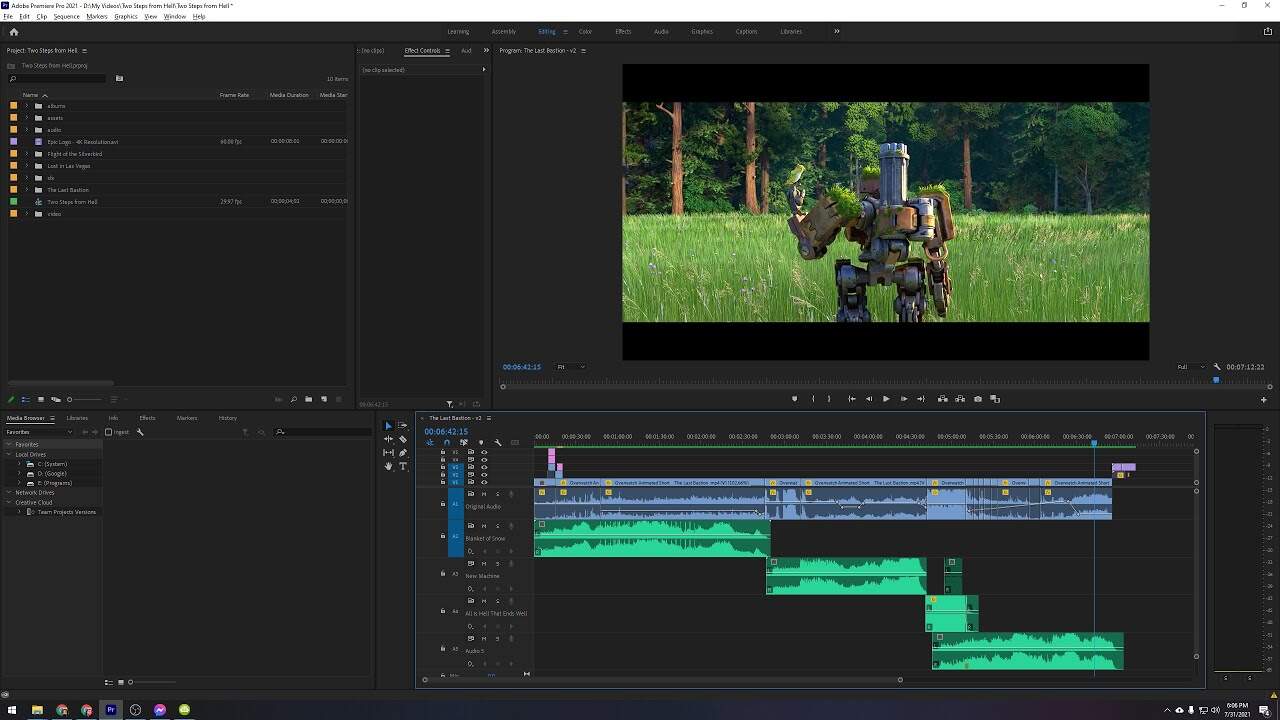Open the Full playback resolution dropdown
This screenshot has width=1280, height=720.
(x=1189, y=367)
